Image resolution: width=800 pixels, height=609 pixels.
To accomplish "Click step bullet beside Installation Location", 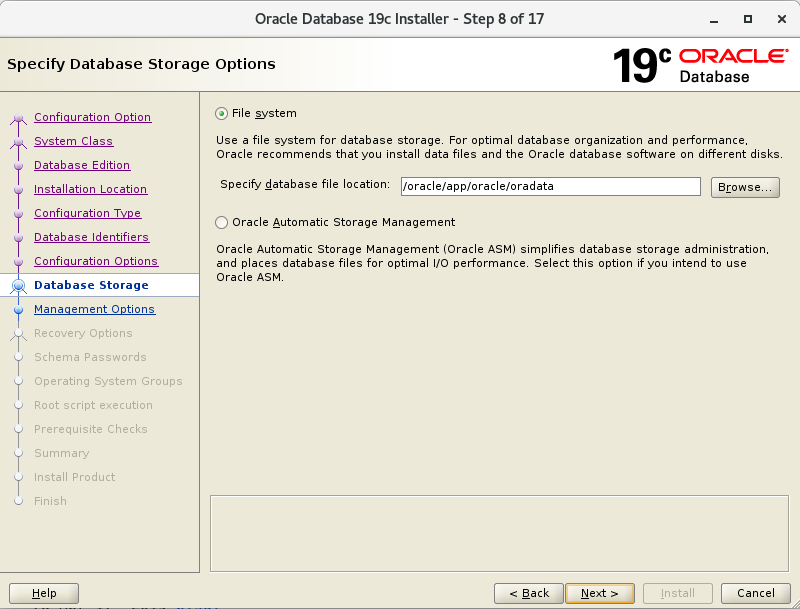I will tap(19, 190).
